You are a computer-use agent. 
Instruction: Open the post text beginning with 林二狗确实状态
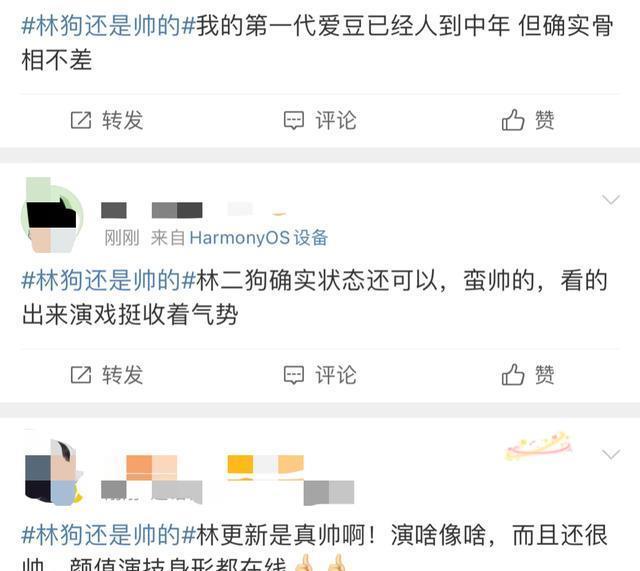pos(314,298)
